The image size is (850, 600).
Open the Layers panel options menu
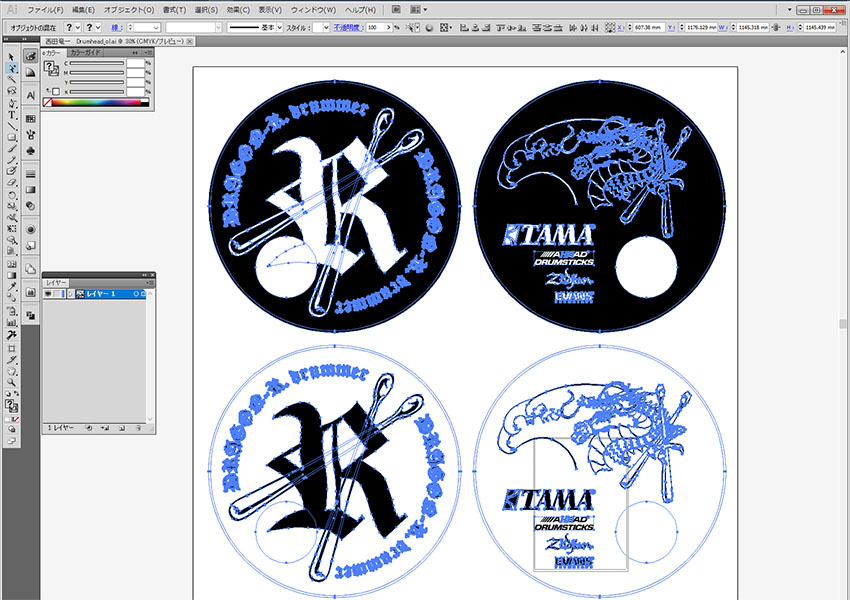(150, 283)
